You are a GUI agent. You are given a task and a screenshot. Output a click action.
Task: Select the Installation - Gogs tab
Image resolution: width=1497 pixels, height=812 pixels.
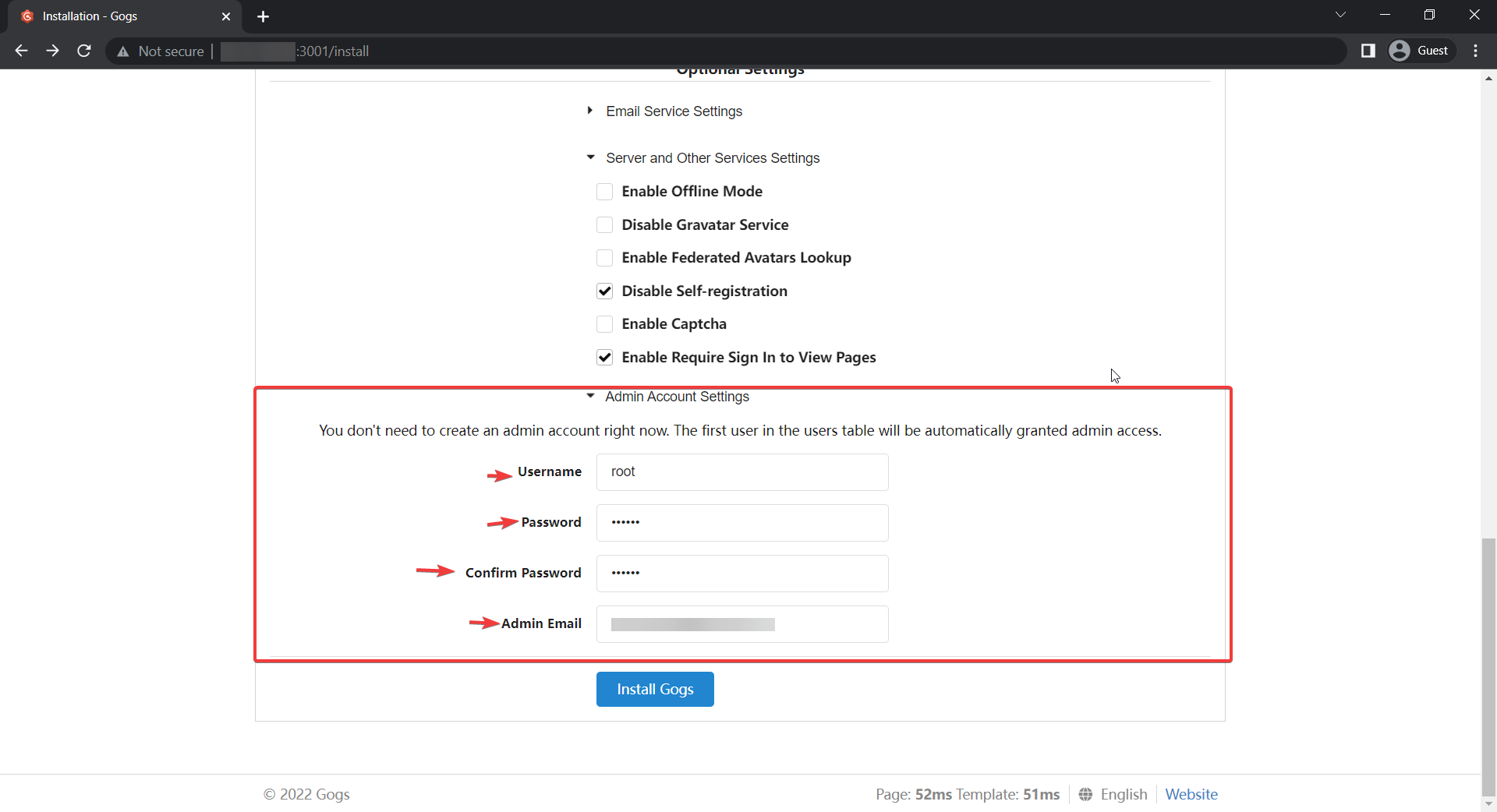coord(125,16)
